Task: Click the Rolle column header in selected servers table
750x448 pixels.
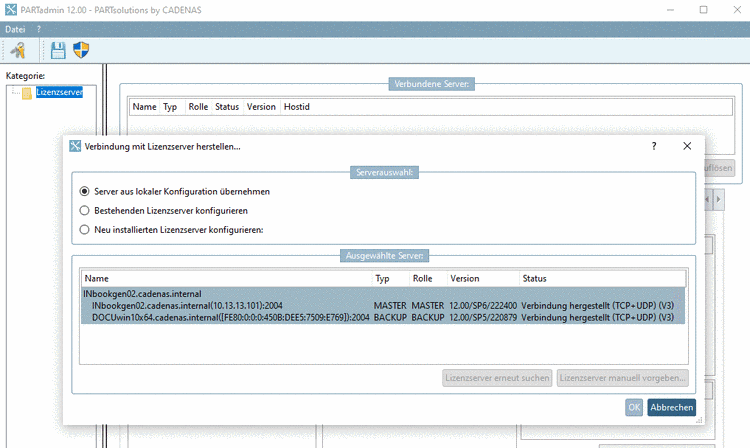Action: pyautogui.click(x=428, y=278)
